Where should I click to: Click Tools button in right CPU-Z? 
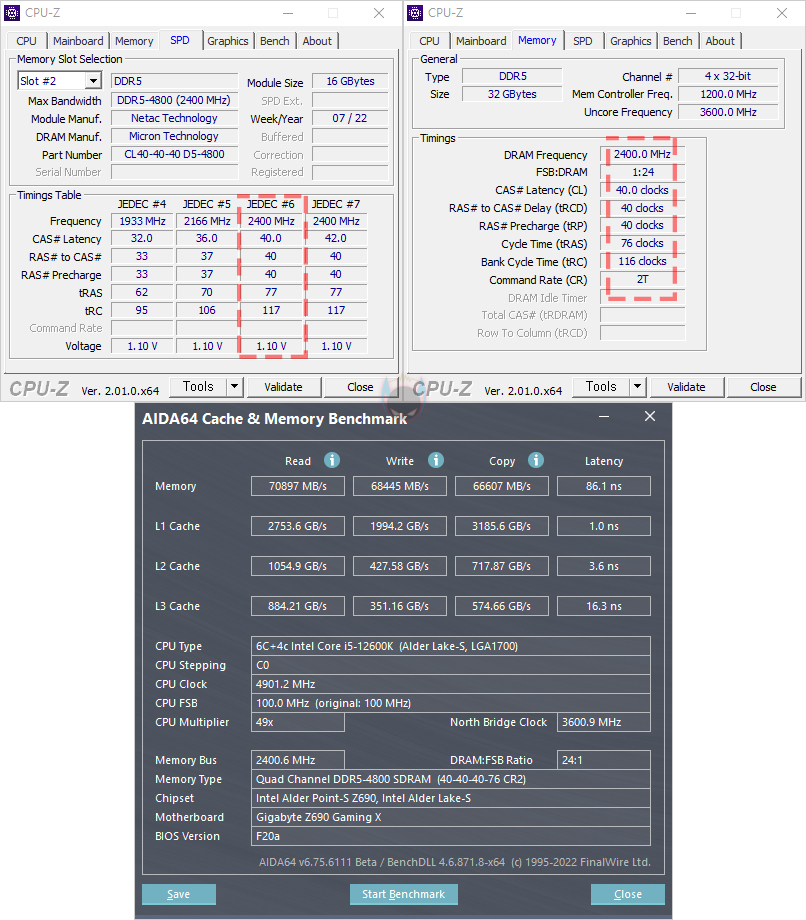[601, 387]
